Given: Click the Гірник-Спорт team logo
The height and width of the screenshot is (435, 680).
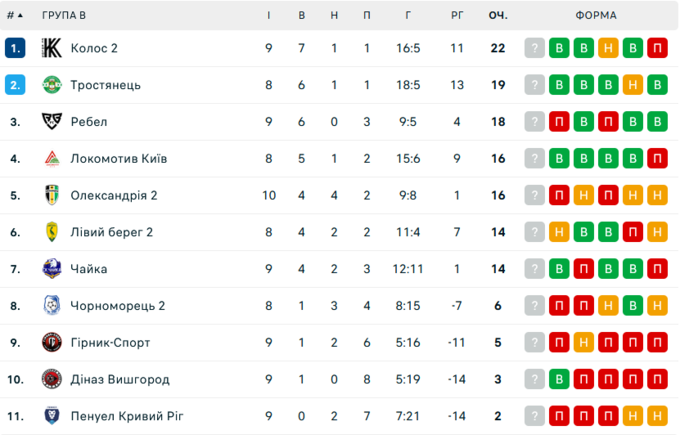Looking at the screenshot, I should click(52, 343).
